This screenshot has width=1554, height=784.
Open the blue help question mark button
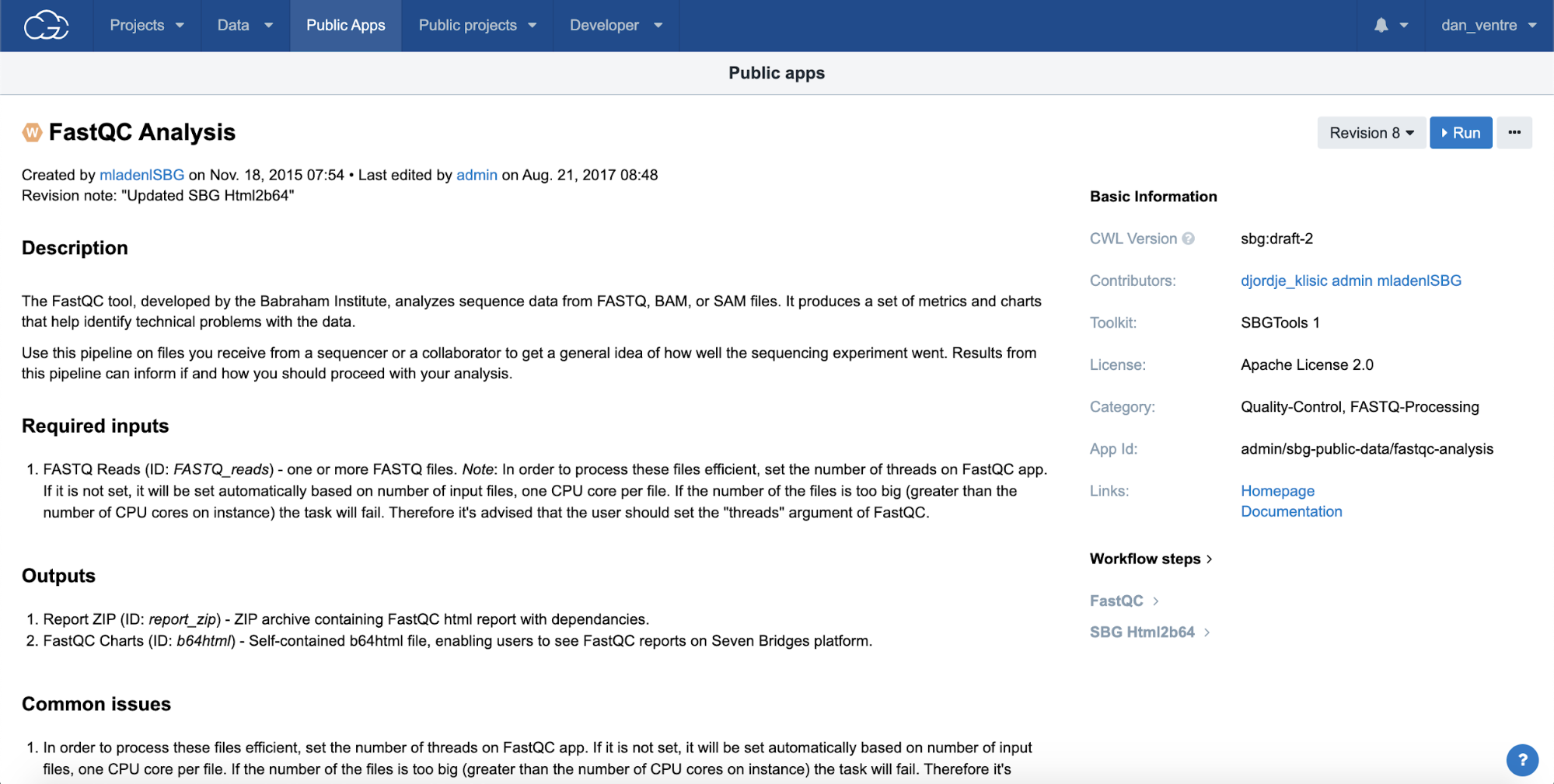[x=1522, y=759]
